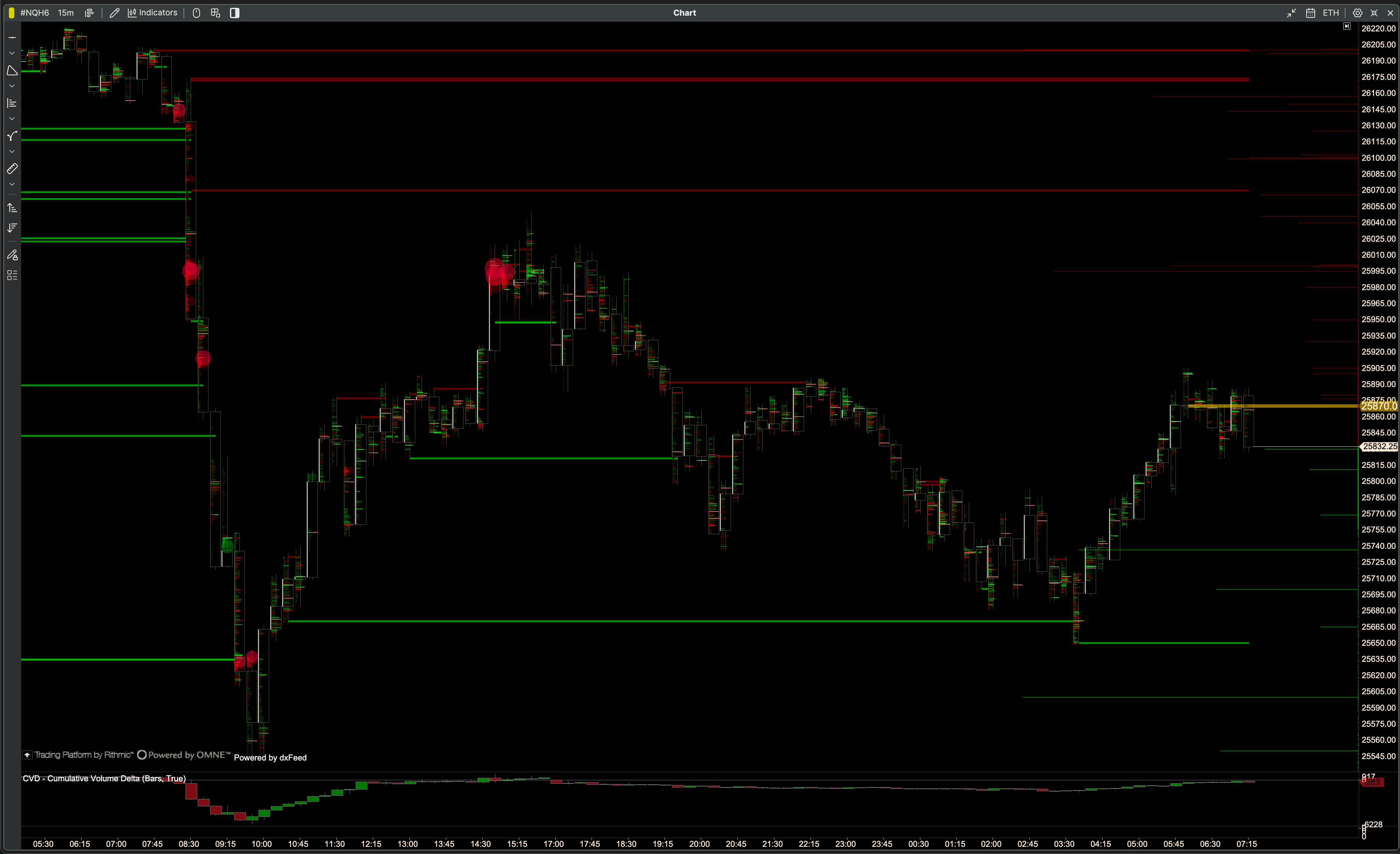Open chart settings gear
Screen dimensions: 1400x854
(1357, 13)
